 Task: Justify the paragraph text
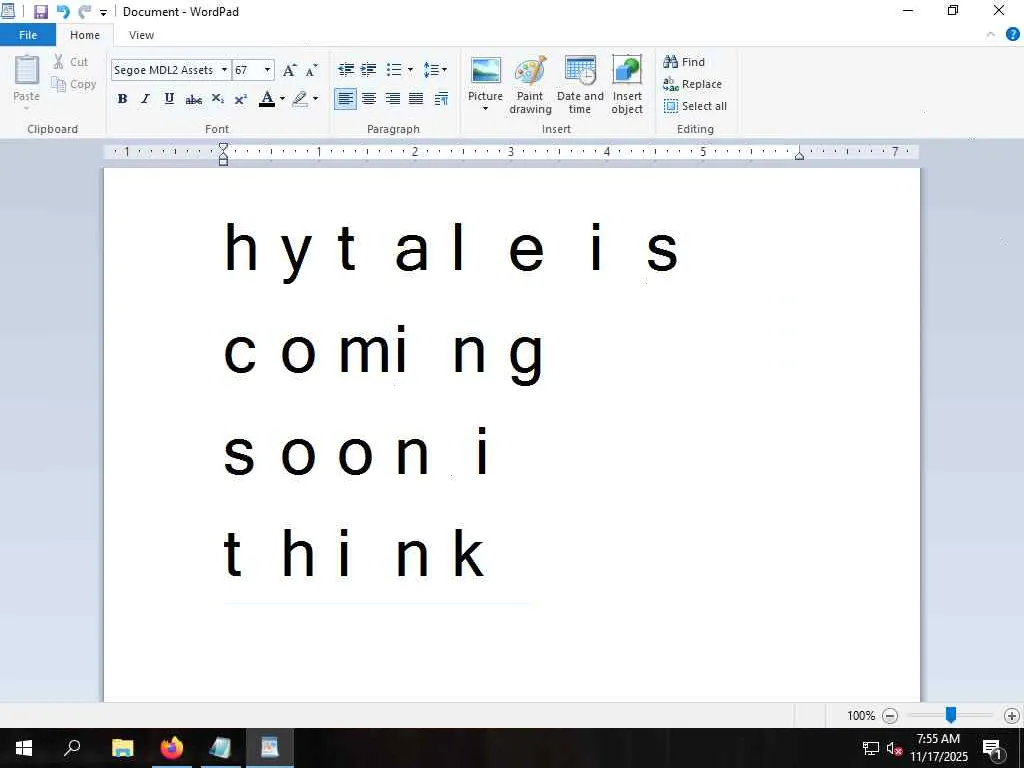pyautogui.click(x=416, y=99)
